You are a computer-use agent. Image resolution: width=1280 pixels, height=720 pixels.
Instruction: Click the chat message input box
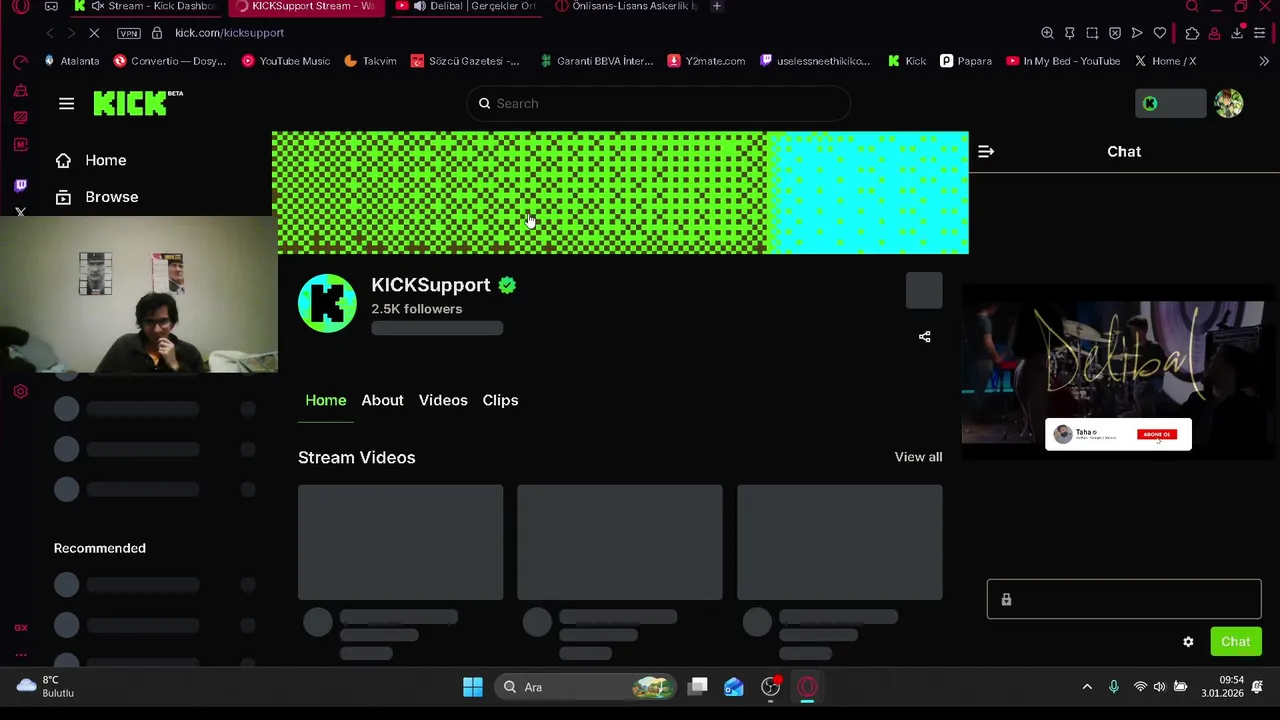[x=1124, y=599]
